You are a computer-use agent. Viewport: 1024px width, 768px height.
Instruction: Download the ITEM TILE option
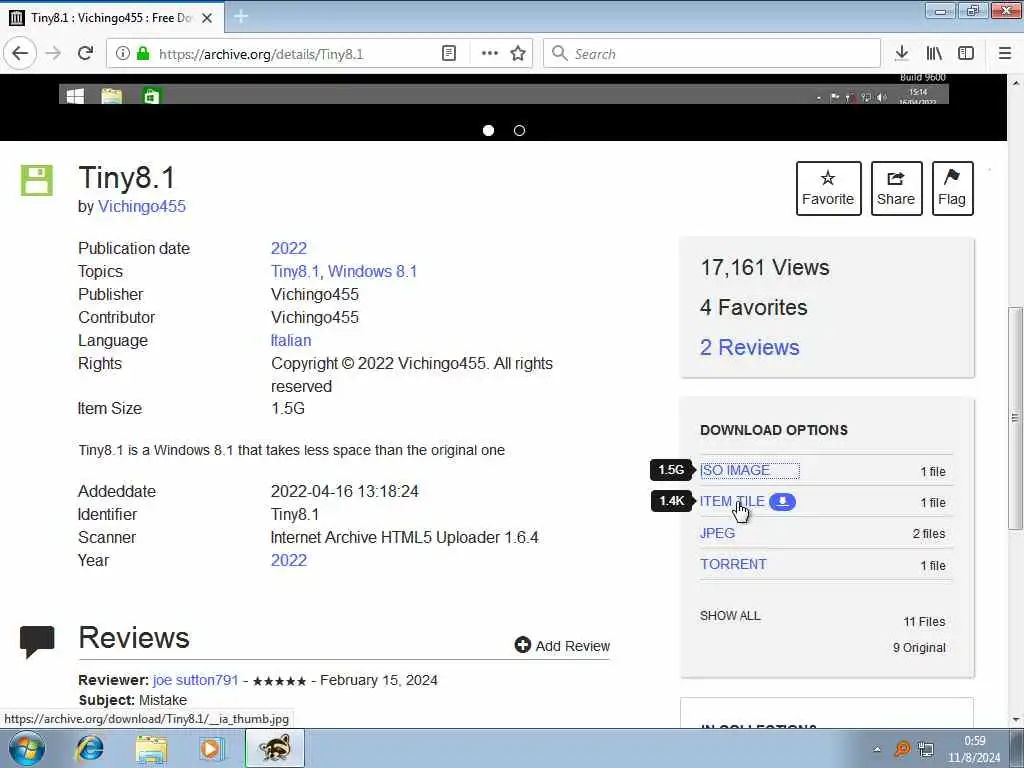point(732,502)
